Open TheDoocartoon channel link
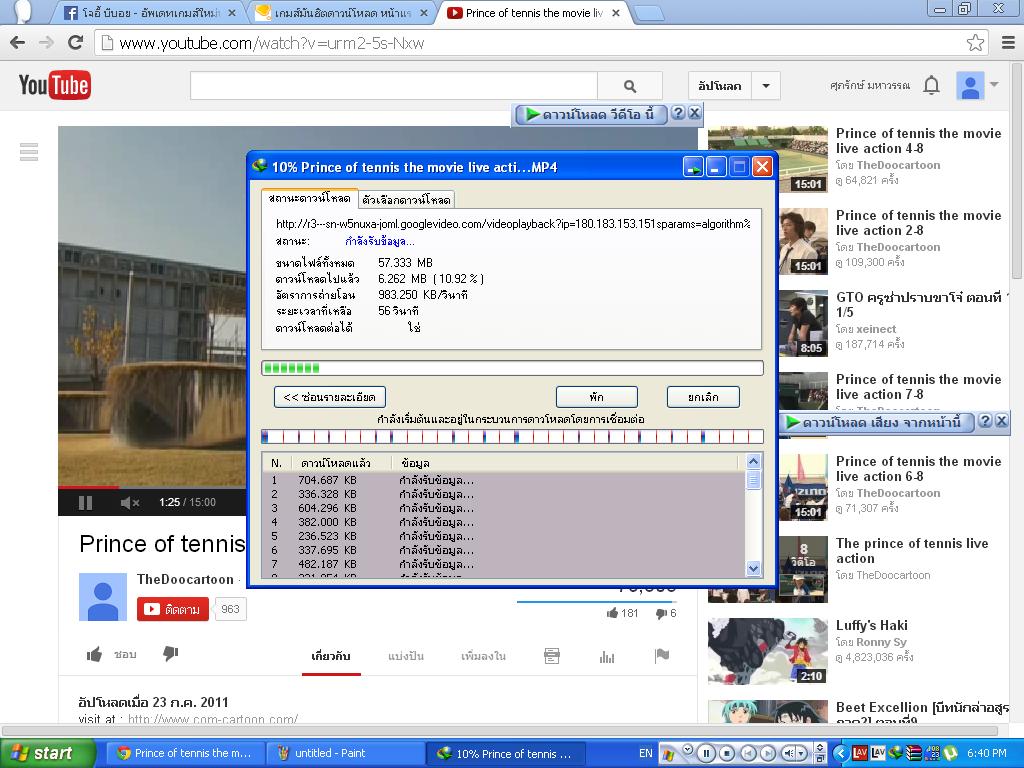 point(185,579)
